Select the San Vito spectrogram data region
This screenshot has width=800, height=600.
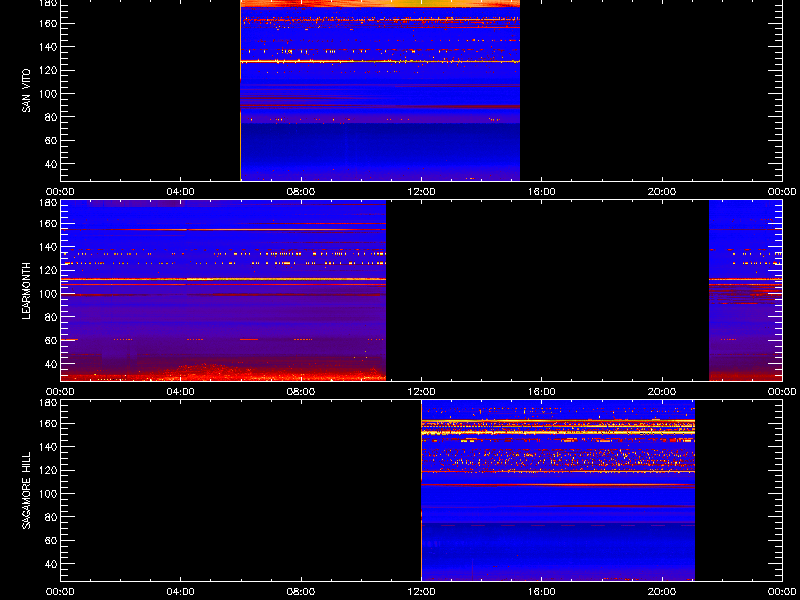tap(380, 90)
